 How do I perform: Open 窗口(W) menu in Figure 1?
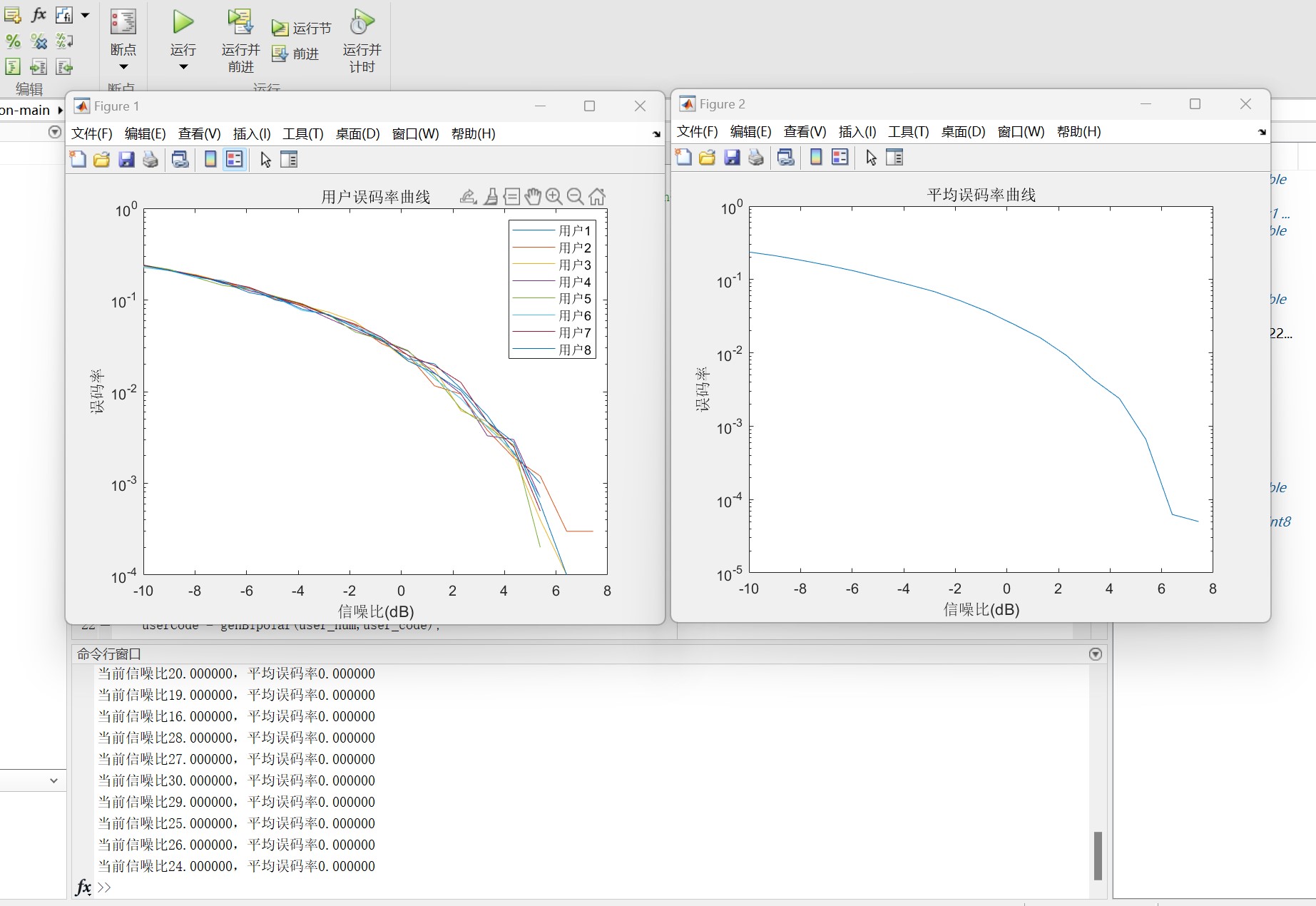click(x=415, y=133)
